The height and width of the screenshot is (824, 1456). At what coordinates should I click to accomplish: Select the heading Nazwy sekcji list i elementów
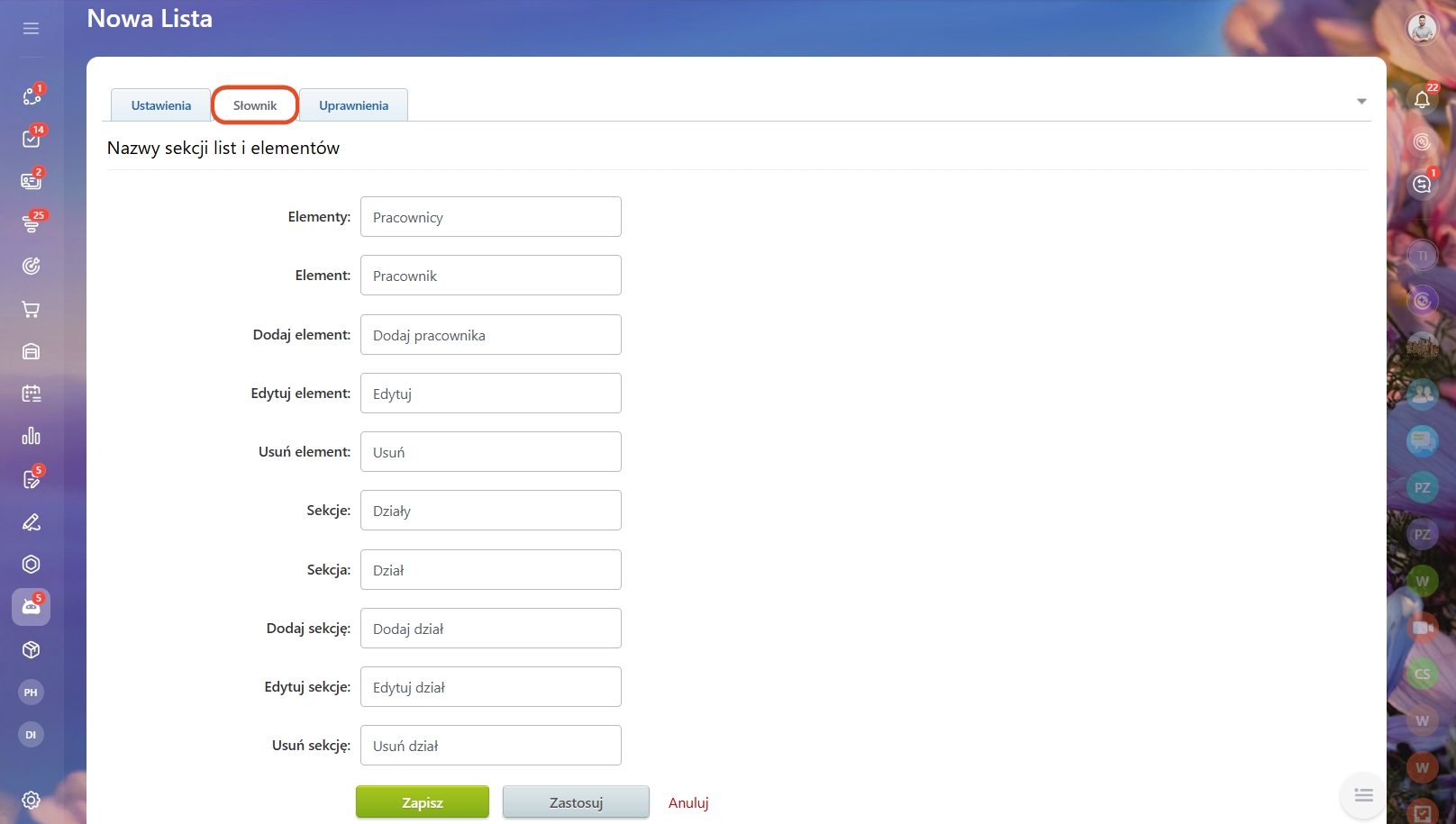pos(223,149)
